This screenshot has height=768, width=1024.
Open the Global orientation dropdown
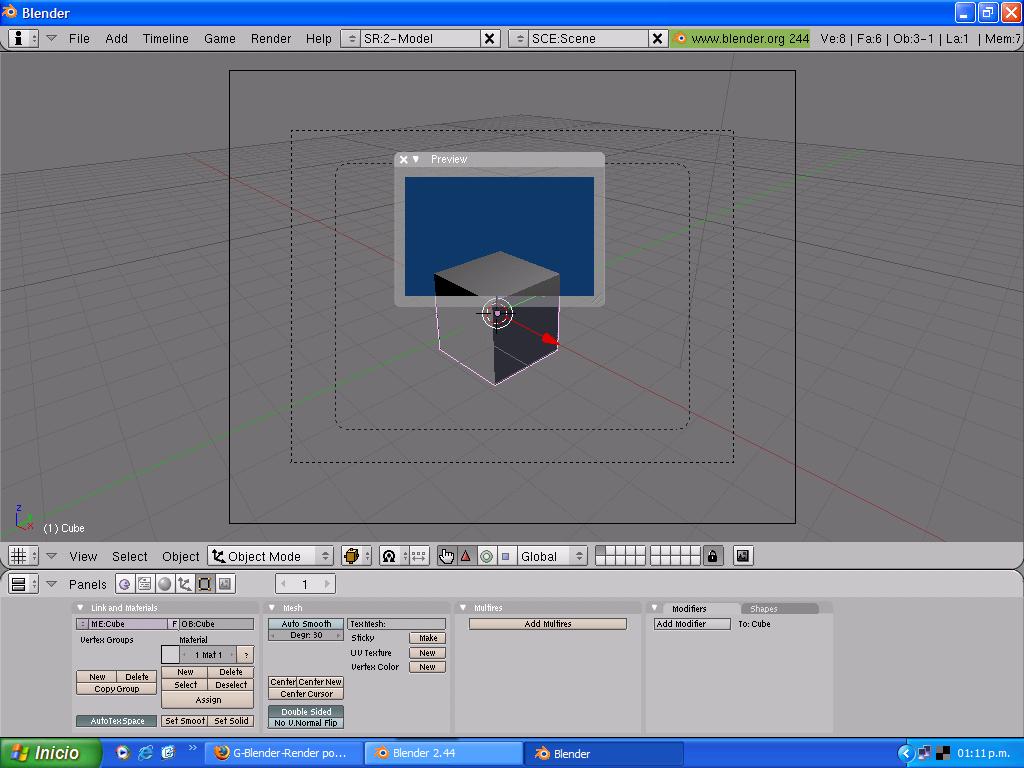pyautogui.click(x=552, y=556)
